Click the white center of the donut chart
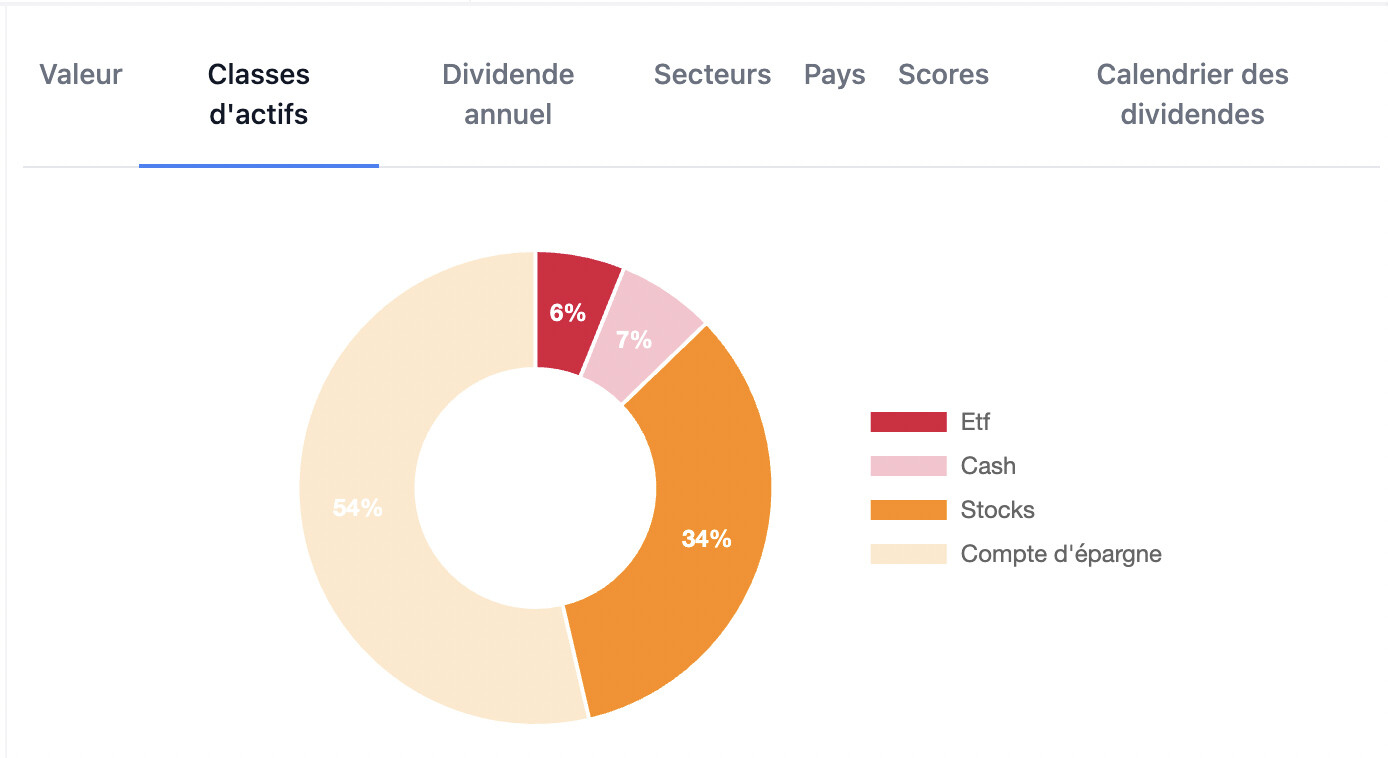This screenshot has height=758, width=1388. (536, 488)
